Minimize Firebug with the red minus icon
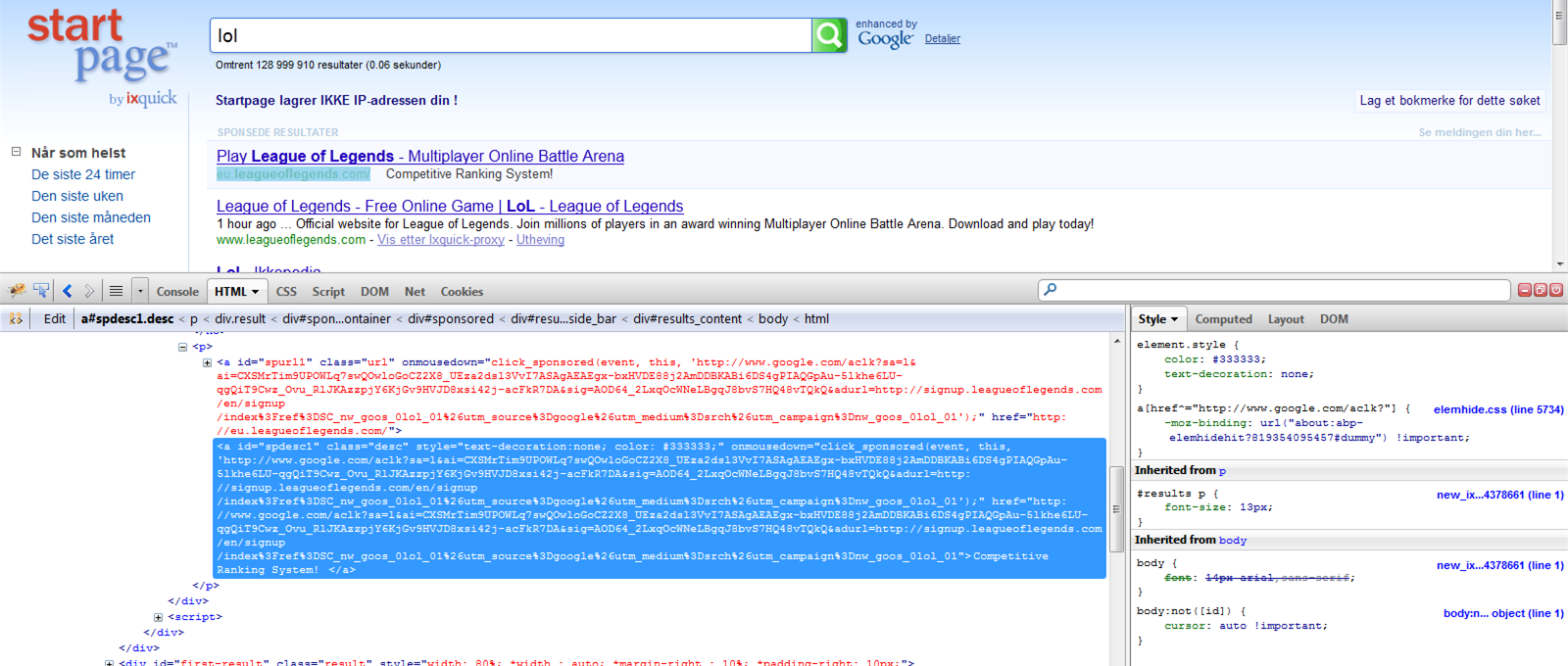Screen dimensions: 1568x666 coord(1525,290)
